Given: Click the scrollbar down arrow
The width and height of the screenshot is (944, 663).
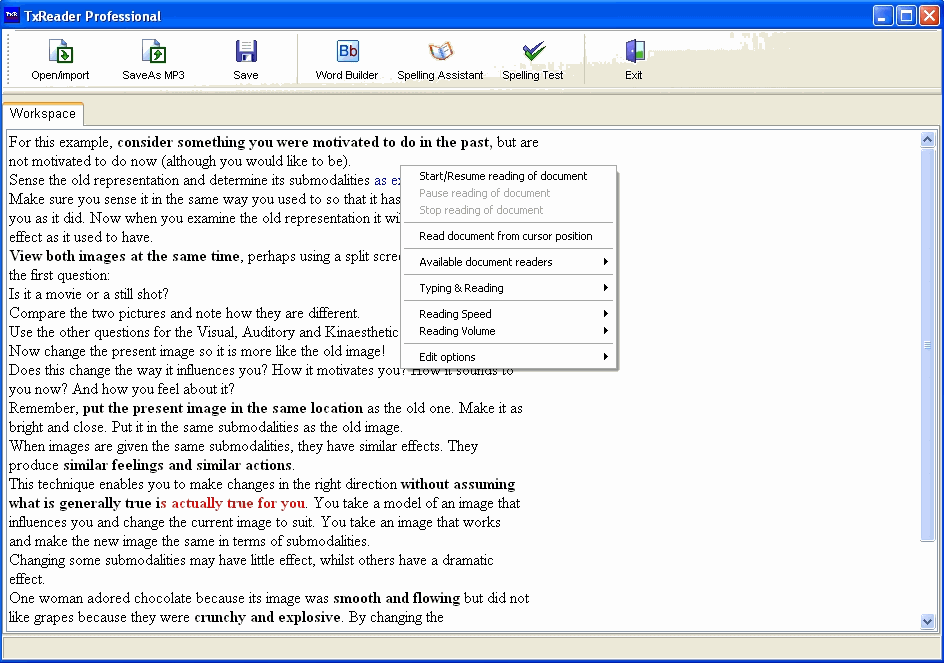Looking at the screenshot, I should [927, 621].
